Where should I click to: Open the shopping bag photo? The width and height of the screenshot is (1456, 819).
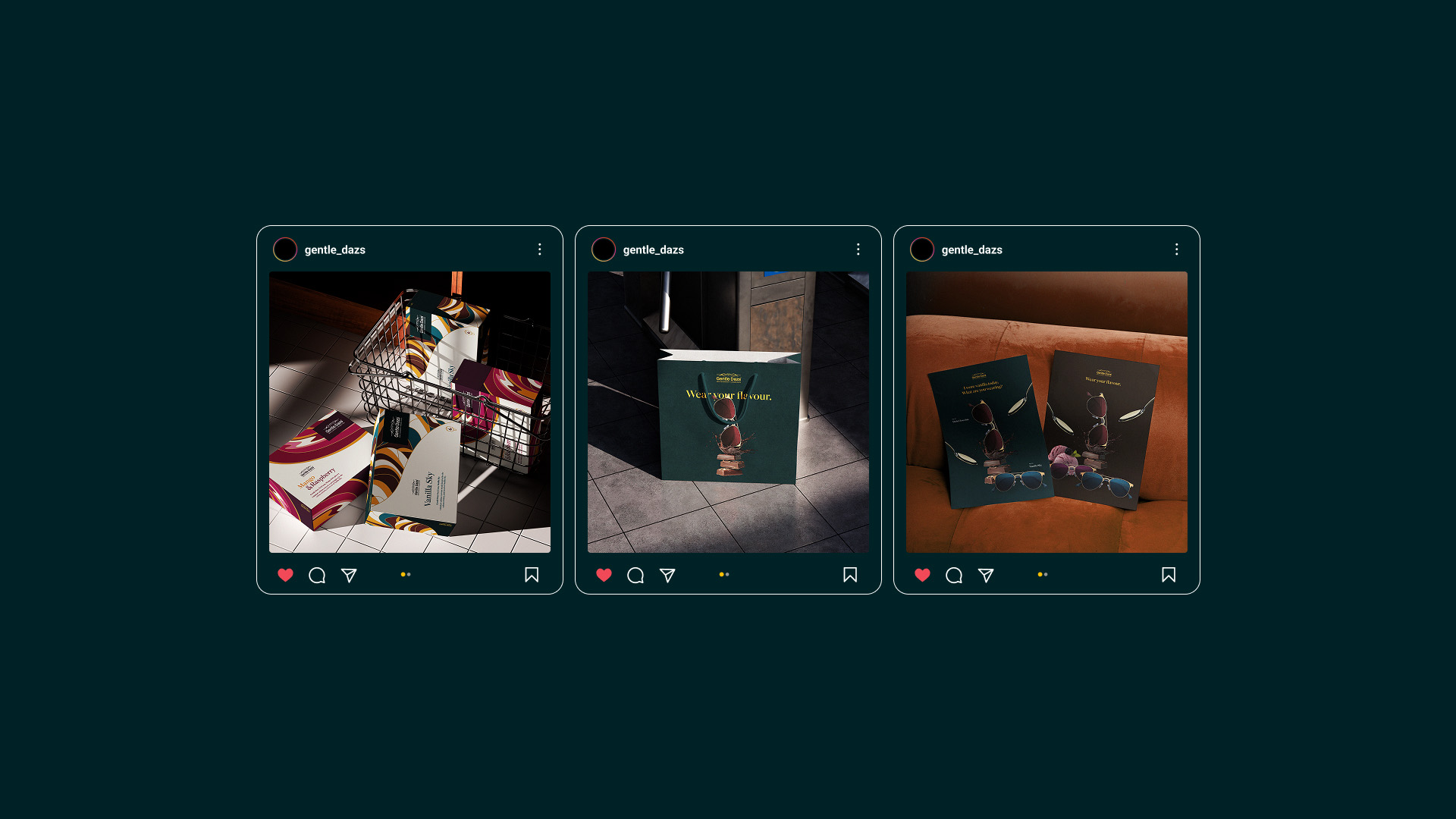tap(728, 412)
